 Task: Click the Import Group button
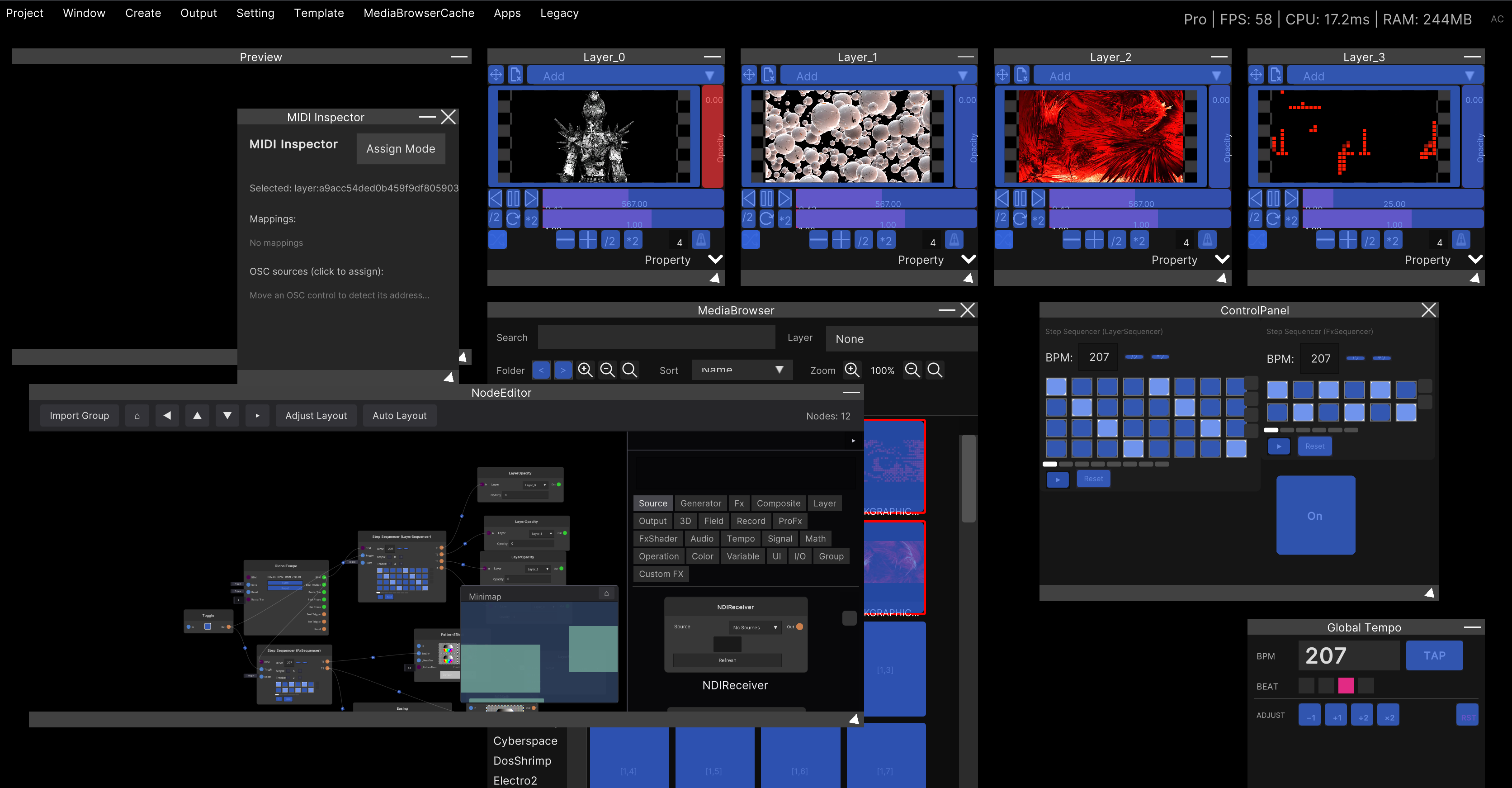(79, 416)
